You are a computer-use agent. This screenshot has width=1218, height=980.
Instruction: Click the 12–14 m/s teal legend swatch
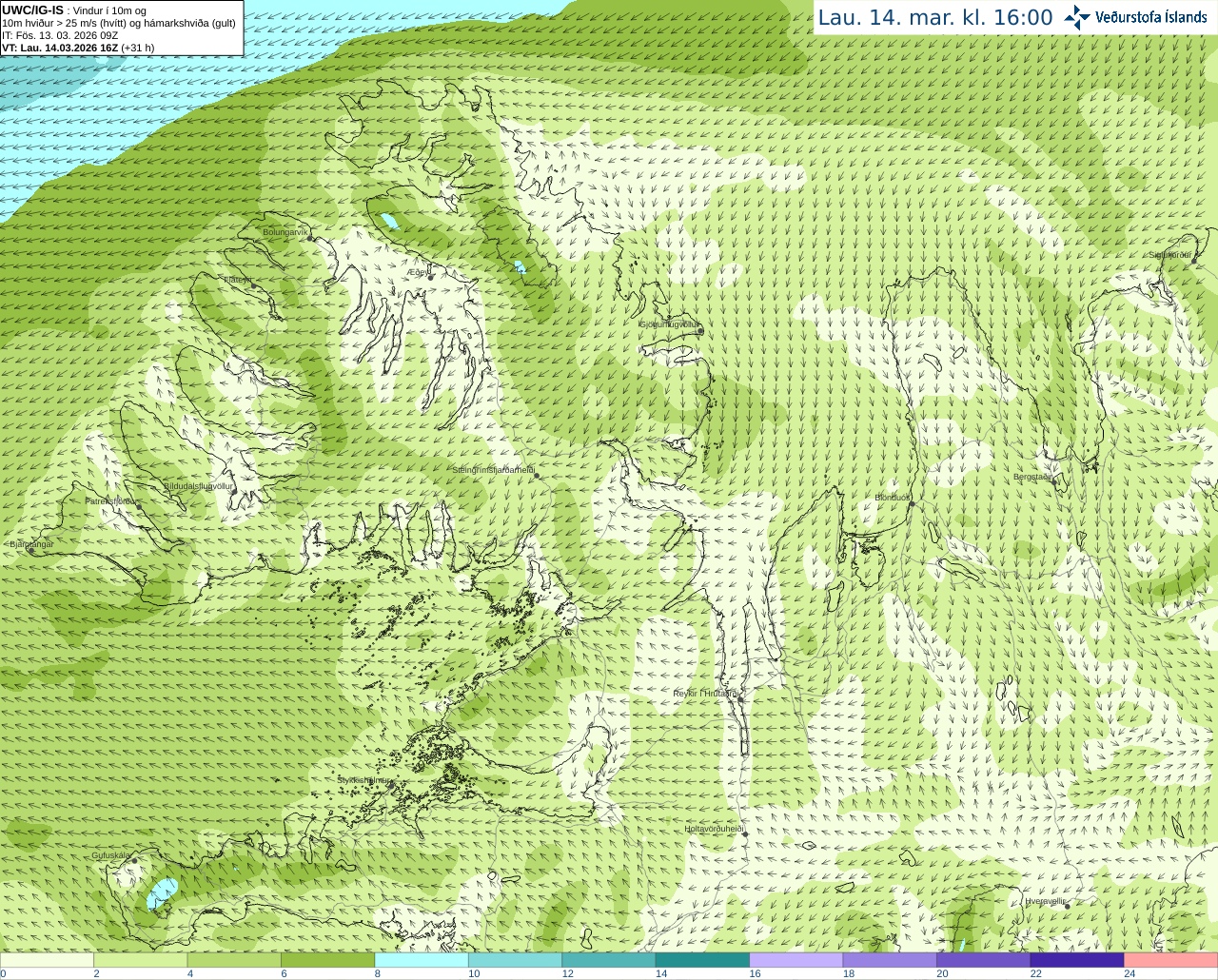tap(609, 960)
